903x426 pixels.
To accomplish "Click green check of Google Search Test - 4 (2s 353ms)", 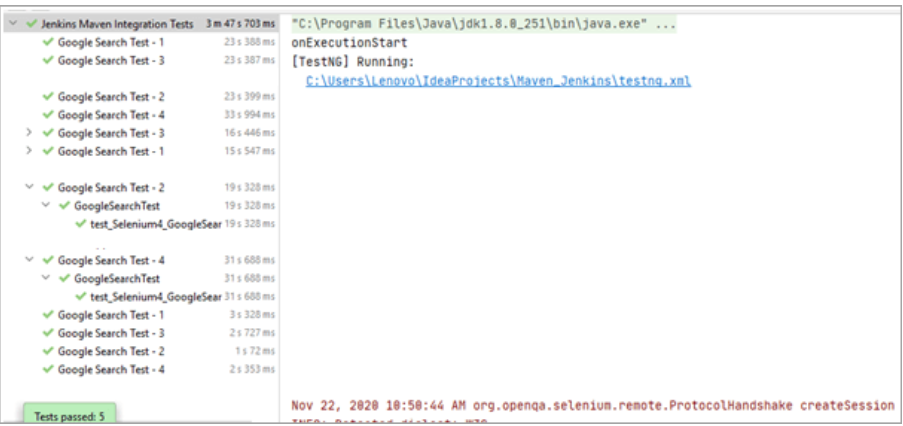I will coord(48,369).
